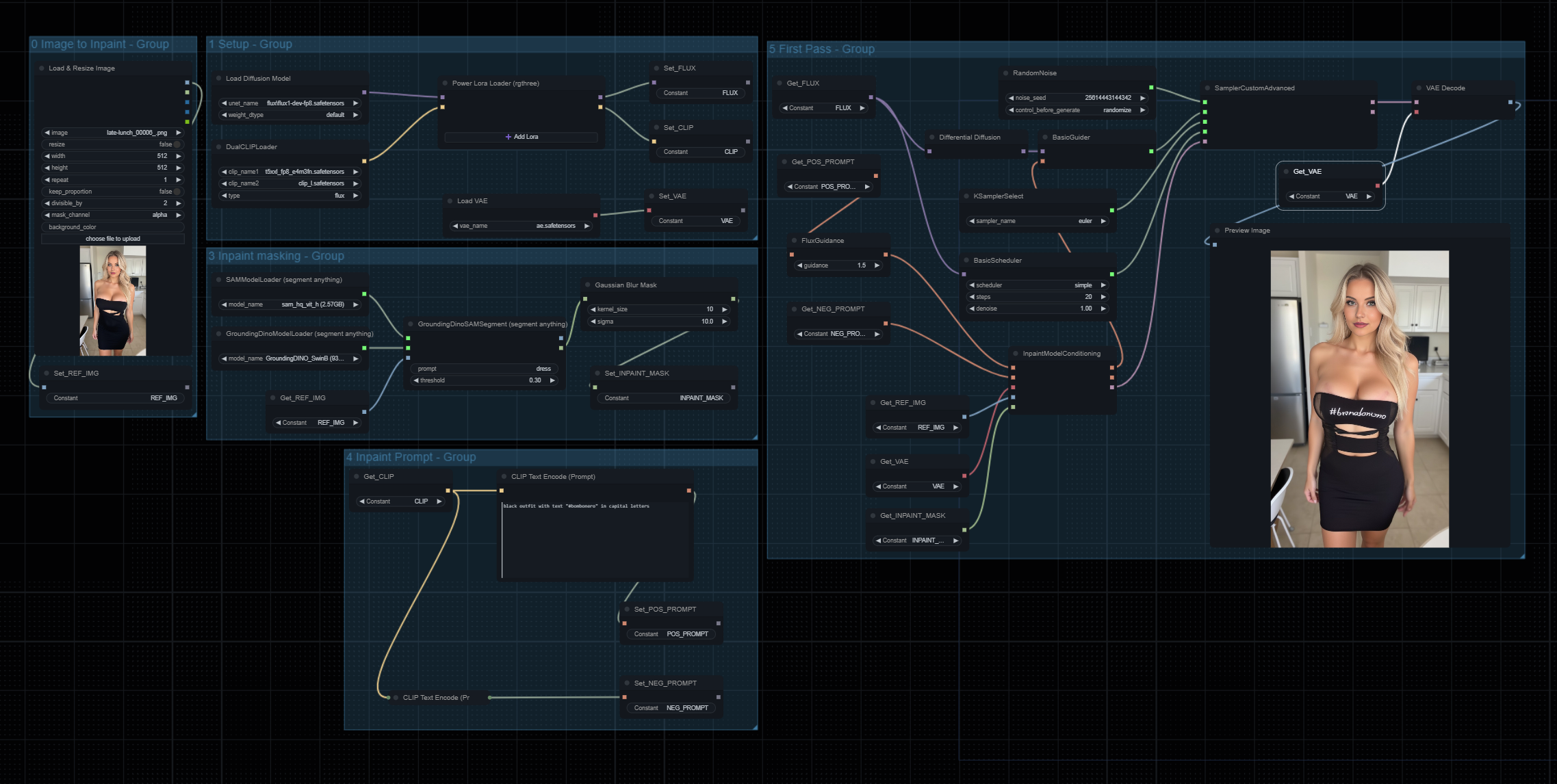The height and width of the screenshot is (784, 1557).
Task: Click the choose file to upload button
Action: pyautogui.click(x=112, y=239)
